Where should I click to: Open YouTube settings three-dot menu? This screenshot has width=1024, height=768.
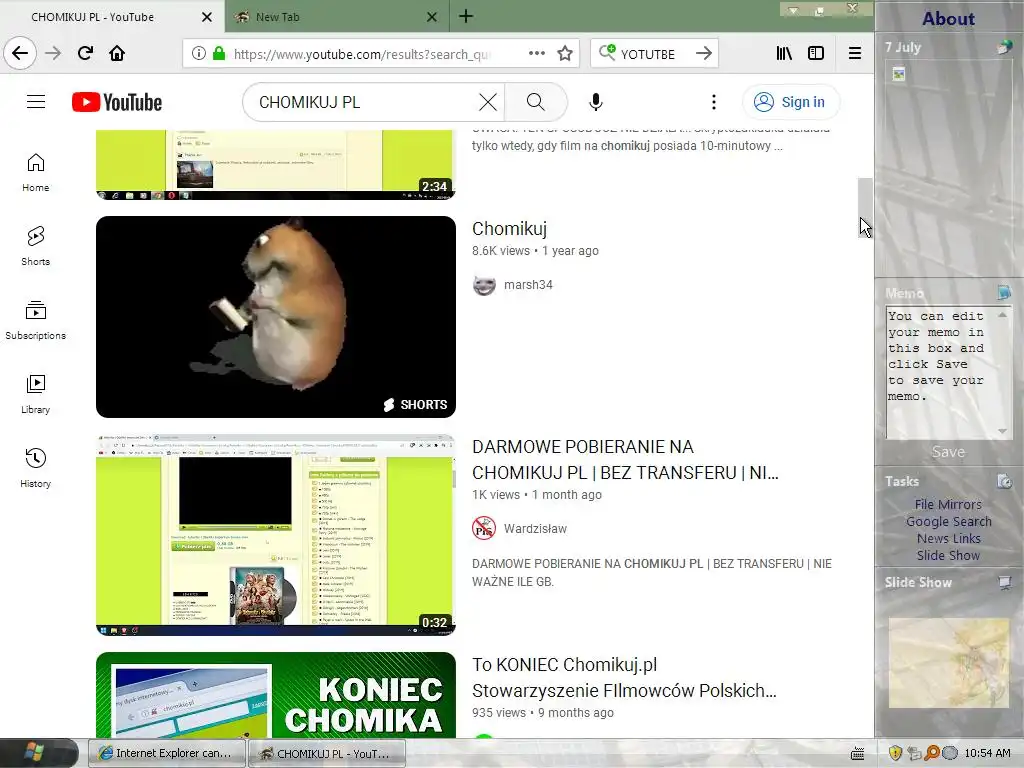pos(714,102)
